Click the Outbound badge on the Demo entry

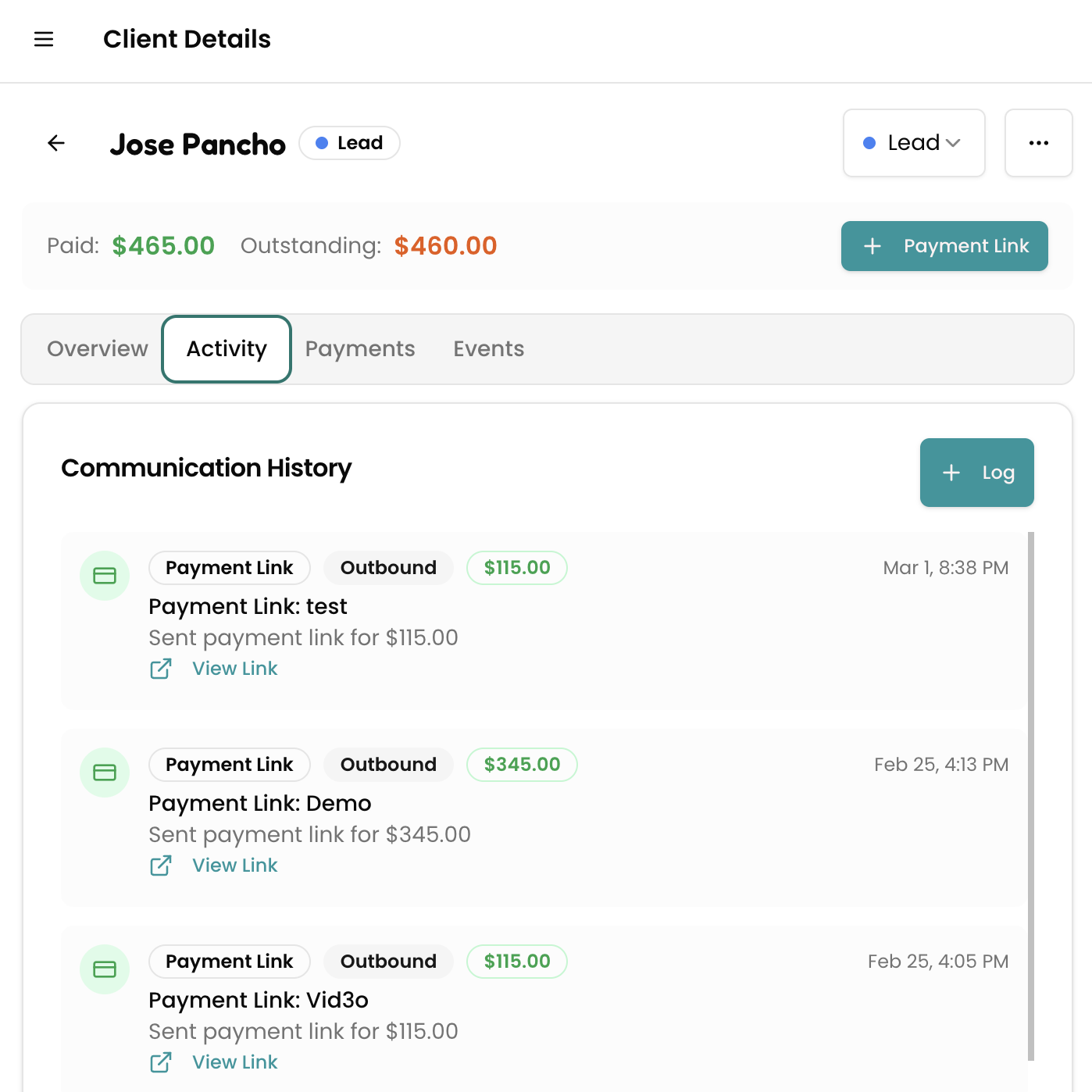pos(388,764)
